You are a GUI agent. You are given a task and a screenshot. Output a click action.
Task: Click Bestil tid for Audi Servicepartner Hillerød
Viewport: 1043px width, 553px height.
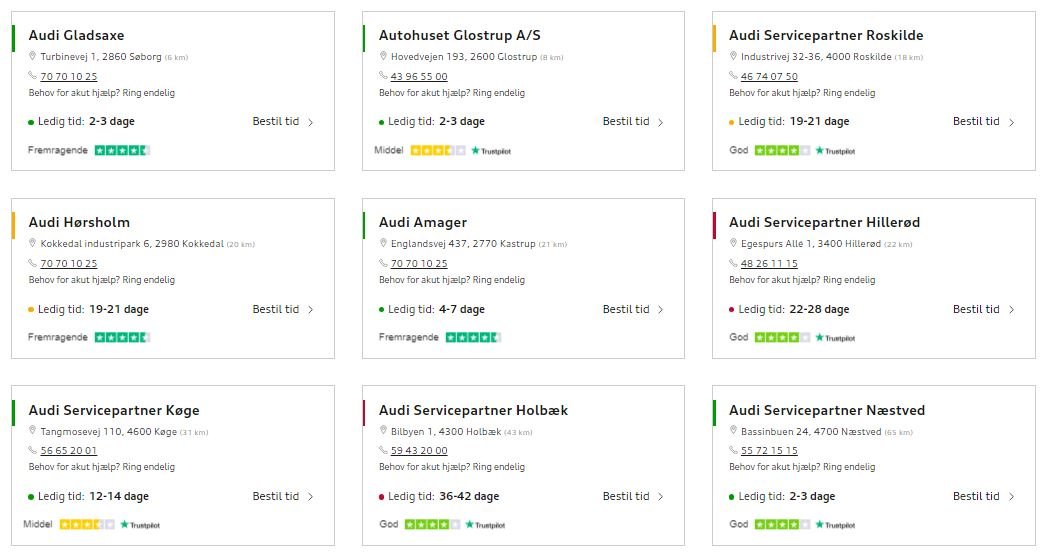[983, 309]
